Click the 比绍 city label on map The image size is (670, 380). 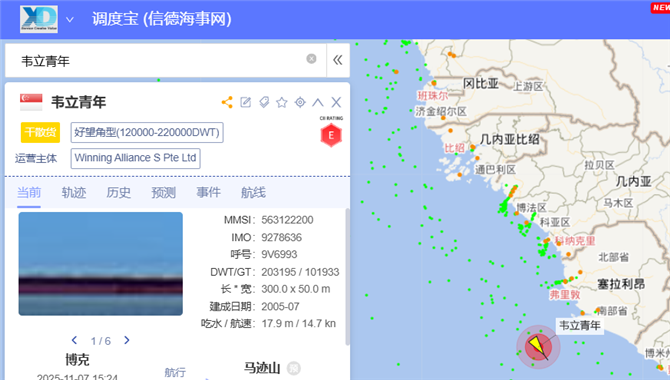point(454,148)
